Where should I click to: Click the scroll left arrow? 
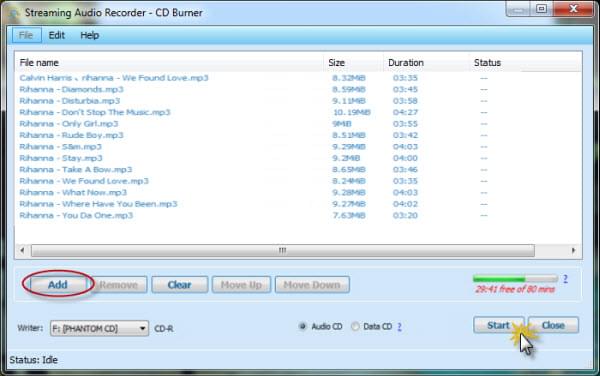tap(22, 251)
